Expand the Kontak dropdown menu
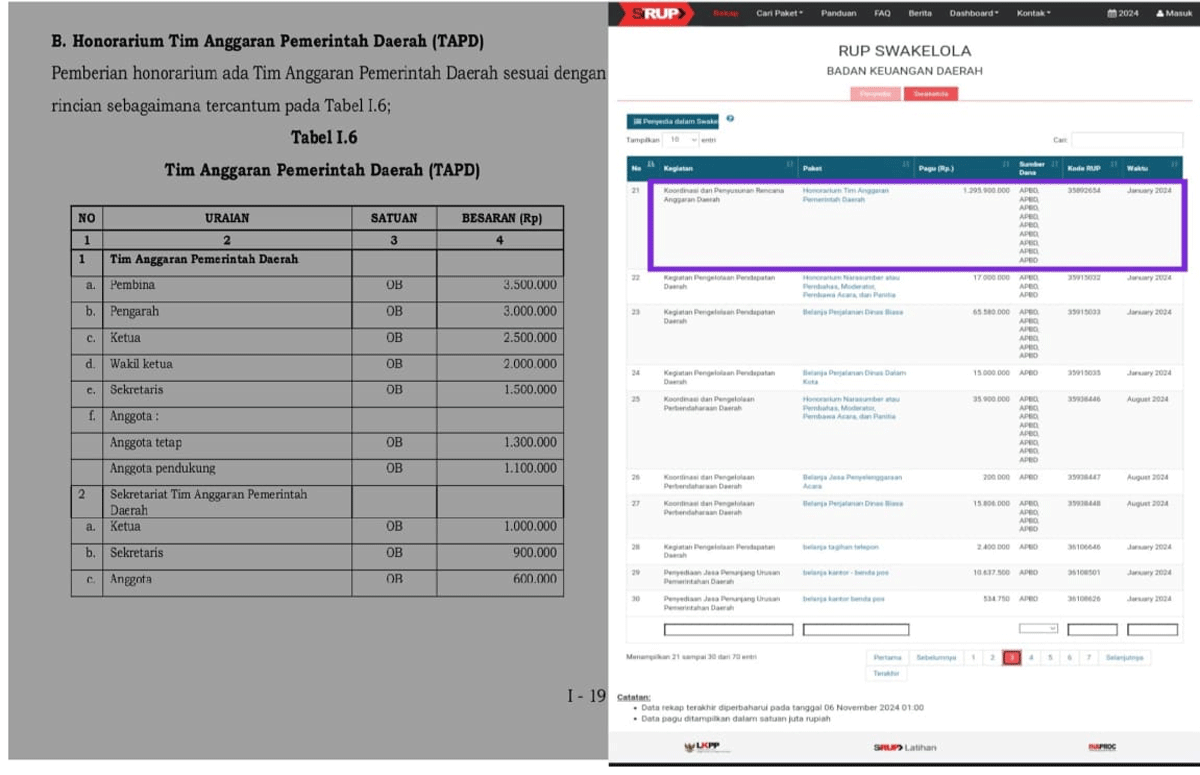This screenshot has height=775, width=1200. point(1034,13)
